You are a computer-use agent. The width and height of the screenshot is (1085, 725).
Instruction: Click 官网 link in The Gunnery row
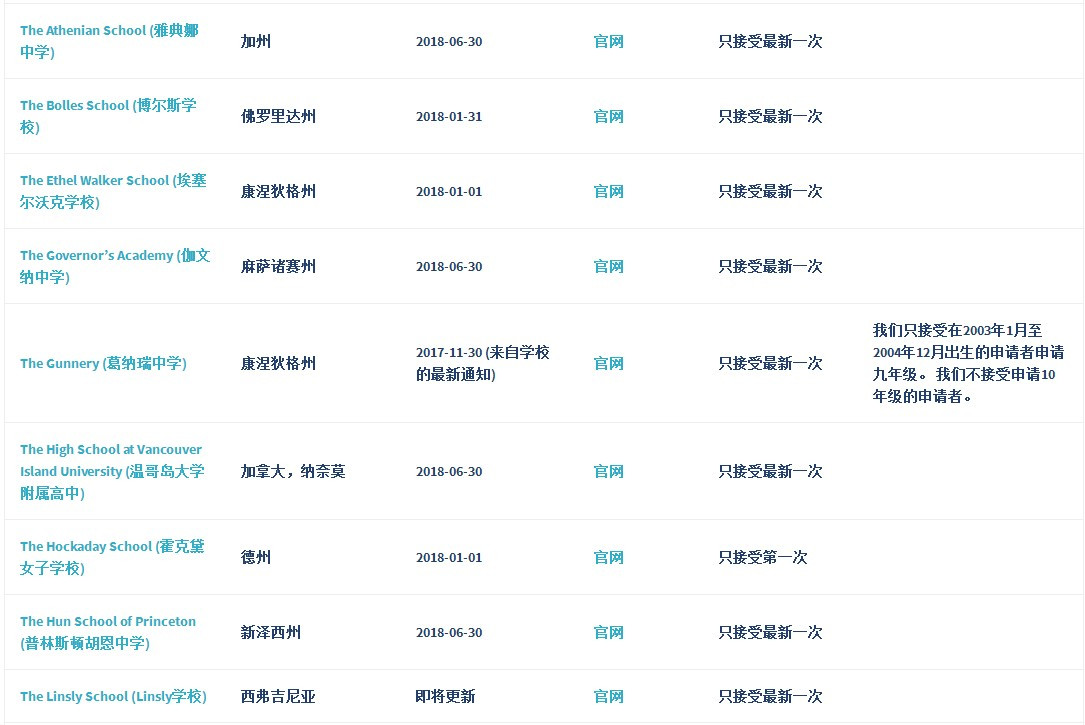pyautogui.click(x=608, y=363)
